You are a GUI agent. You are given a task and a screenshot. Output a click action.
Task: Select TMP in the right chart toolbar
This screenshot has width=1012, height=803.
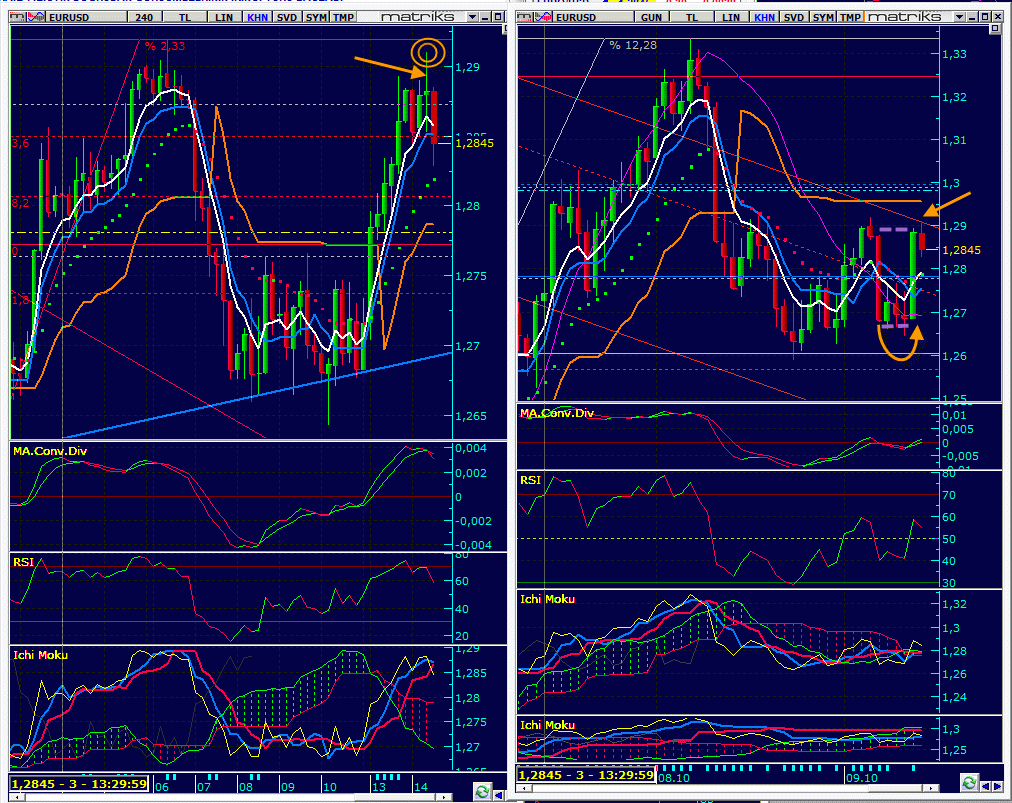[x=849, y=17]
